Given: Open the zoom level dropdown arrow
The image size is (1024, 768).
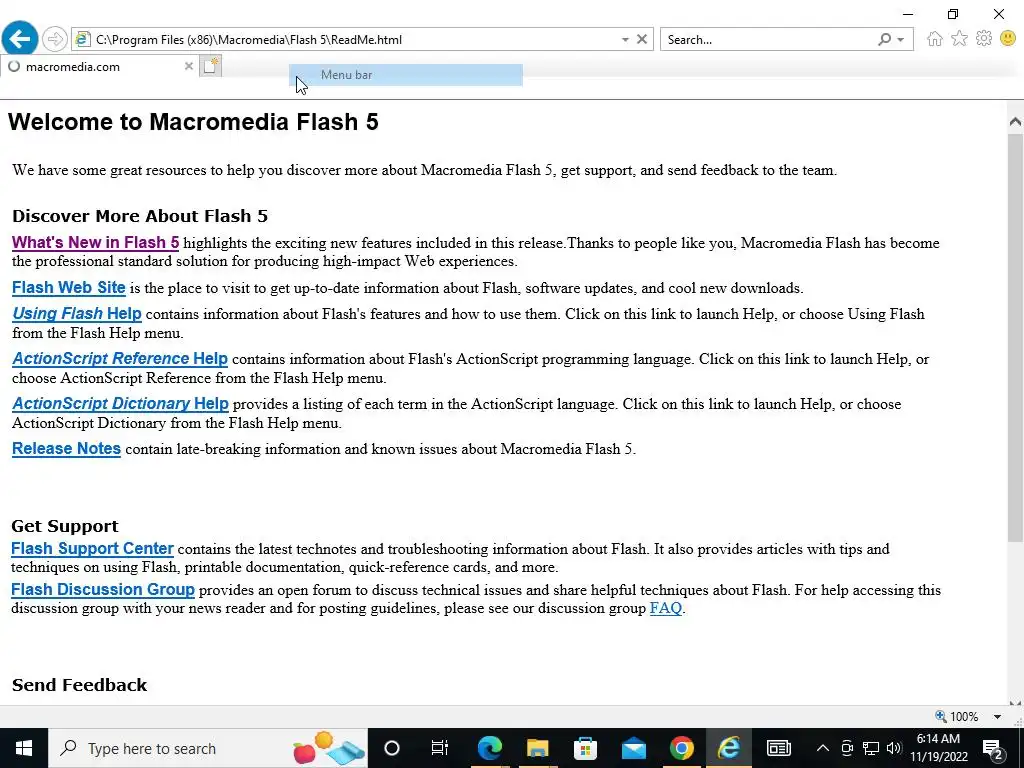Looking at the screenshot, I should tap(997, 716).
